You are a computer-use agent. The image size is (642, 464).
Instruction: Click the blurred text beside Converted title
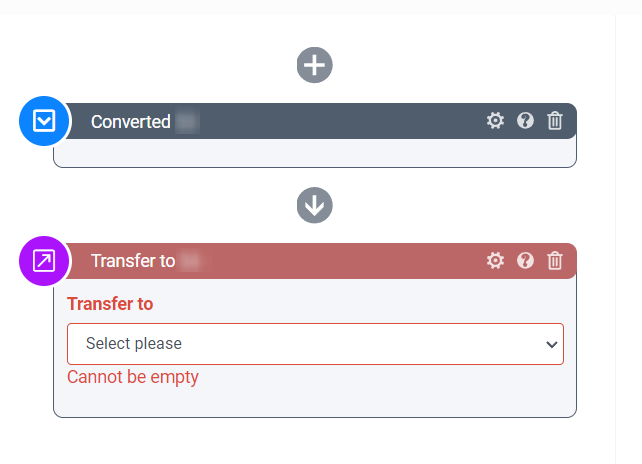187,122
